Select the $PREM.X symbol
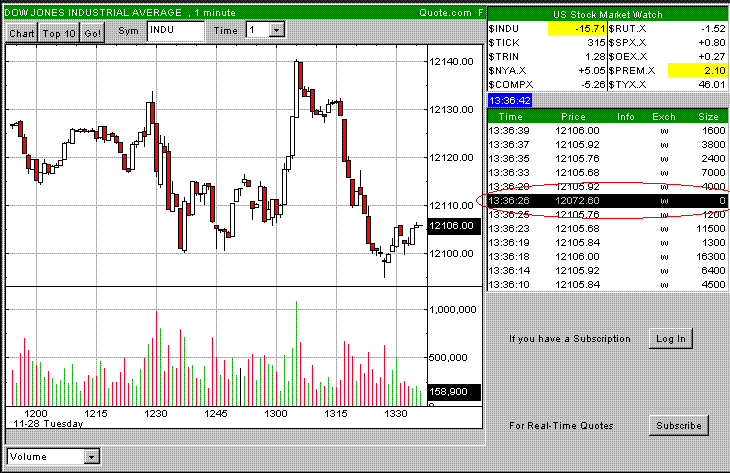Screen dimensions: 730x473 click(632, 71)
